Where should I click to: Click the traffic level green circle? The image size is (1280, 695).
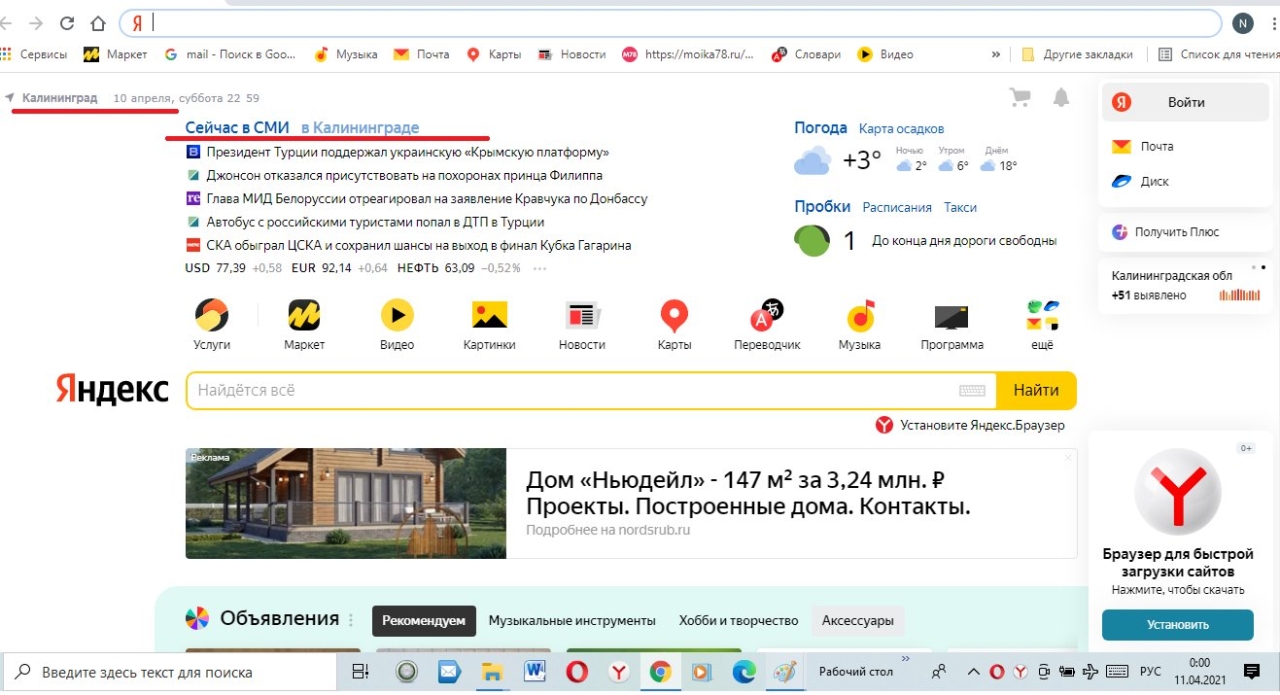(812, 240)
